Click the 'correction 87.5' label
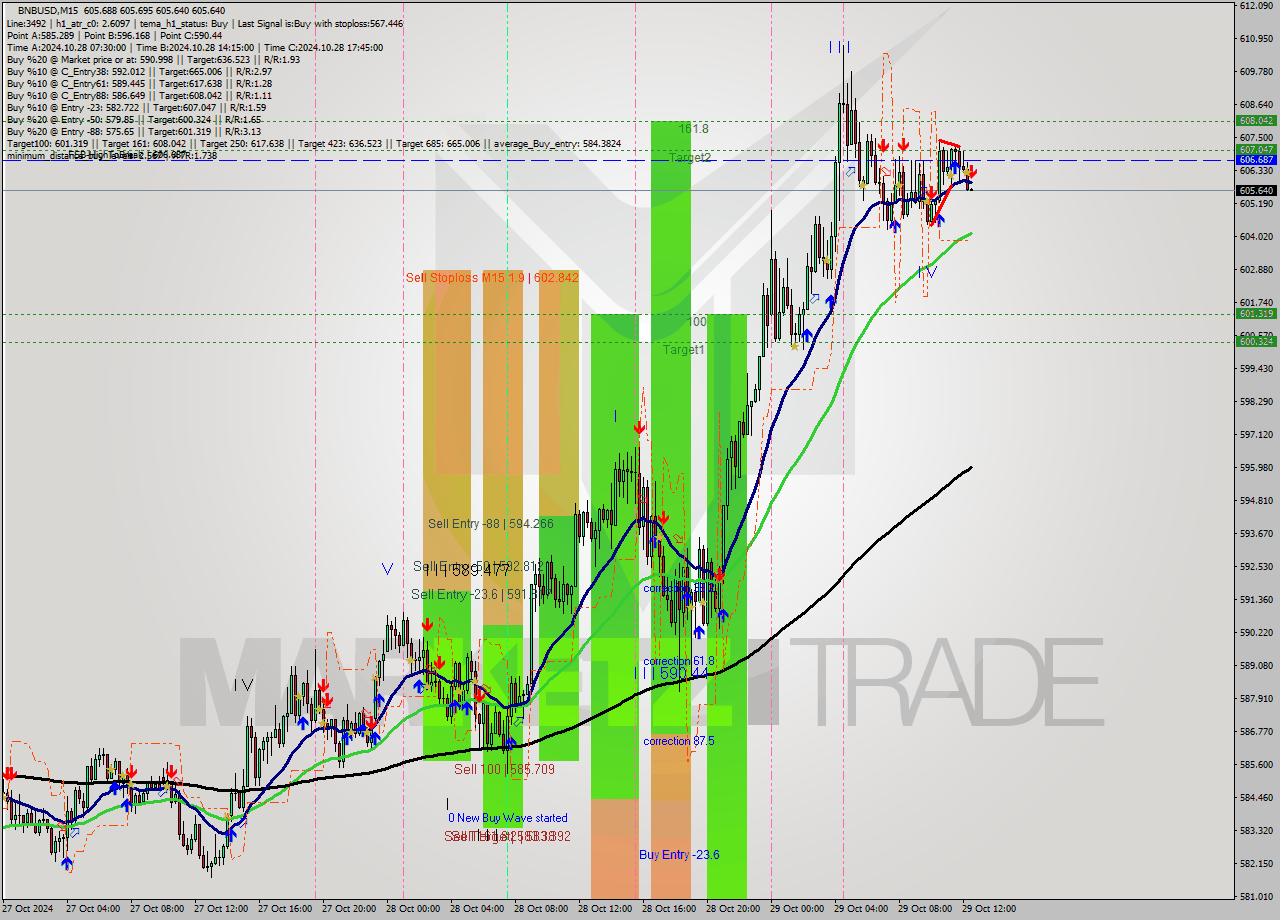This screenshot has height=920, width=1280. coord(679,741)
